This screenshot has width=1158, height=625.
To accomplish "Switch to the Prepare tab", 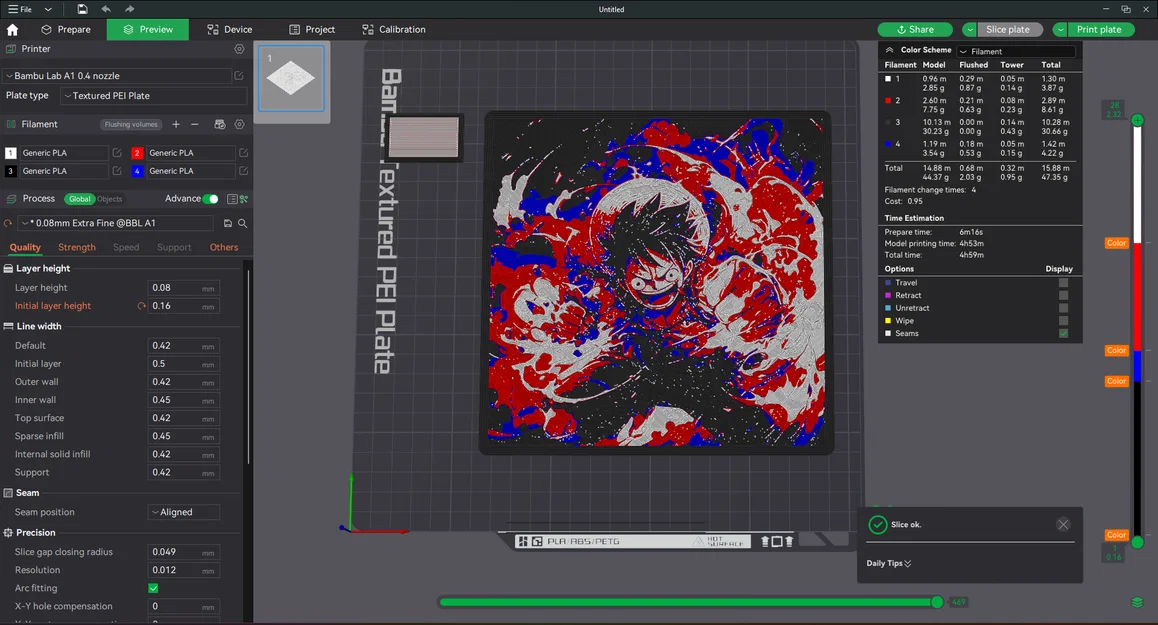I will pyautogui.click(x=66, y=30).
